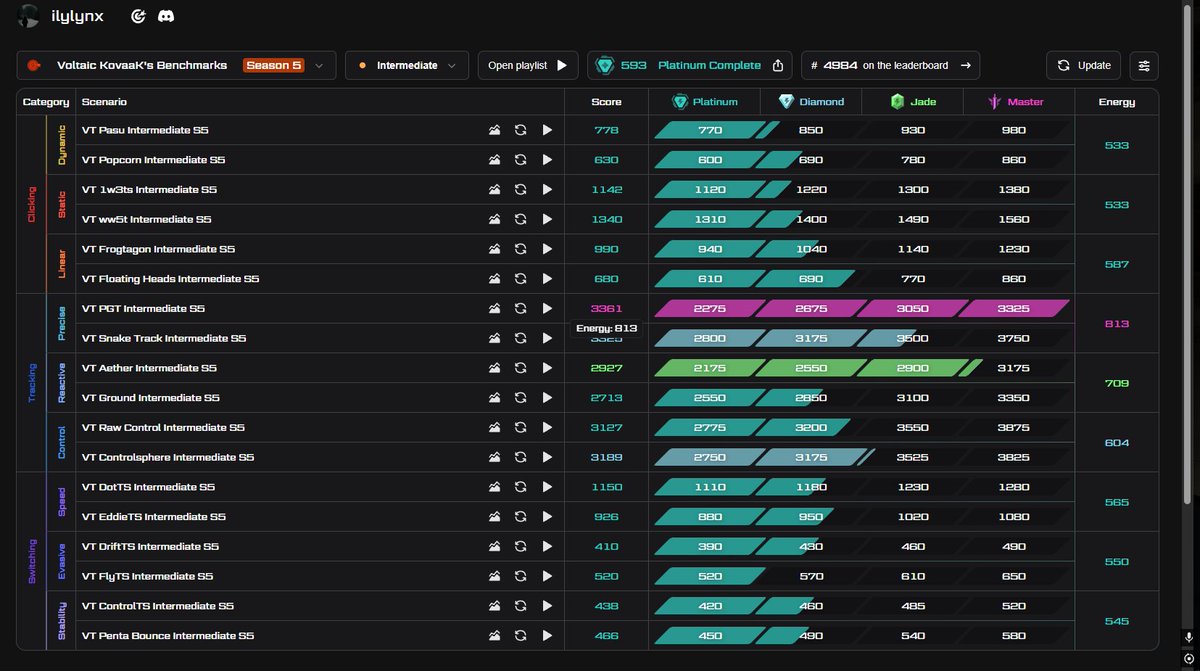Click the Score column header
1200x671 pixels.
pos(606,102)
